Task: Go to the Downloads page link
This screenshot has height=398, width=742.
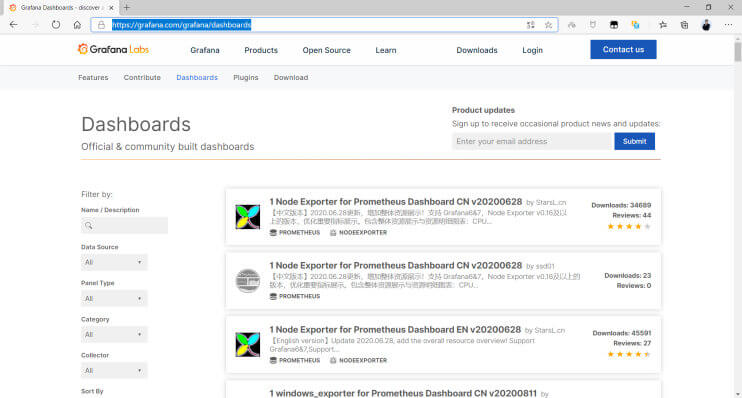Action: point(477,50)
